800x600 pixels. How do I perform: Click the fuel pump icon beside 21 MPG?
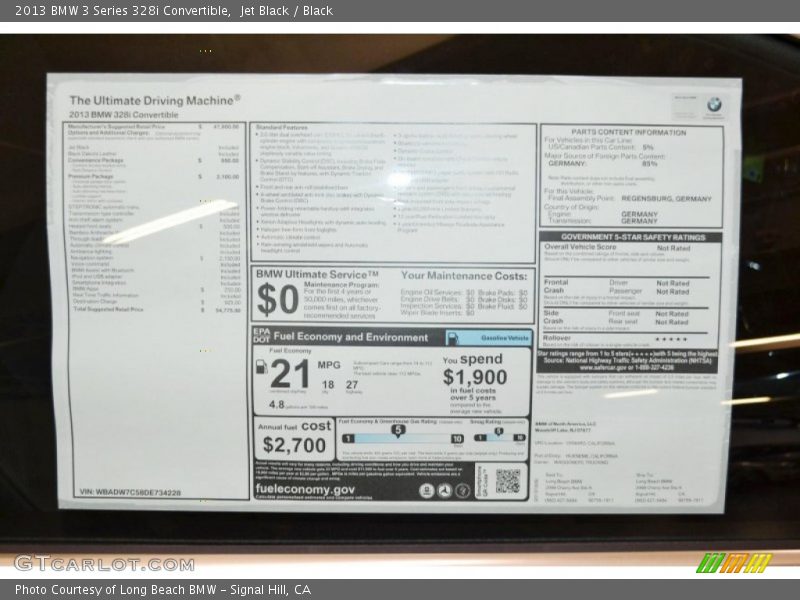(261, 366)
